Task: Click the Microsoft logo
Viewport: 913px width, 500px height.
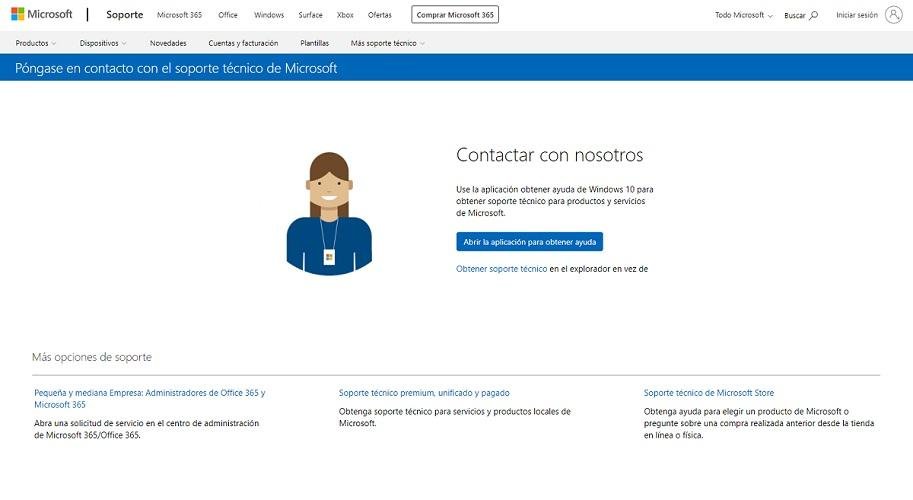Action: [x=41, y=14]
